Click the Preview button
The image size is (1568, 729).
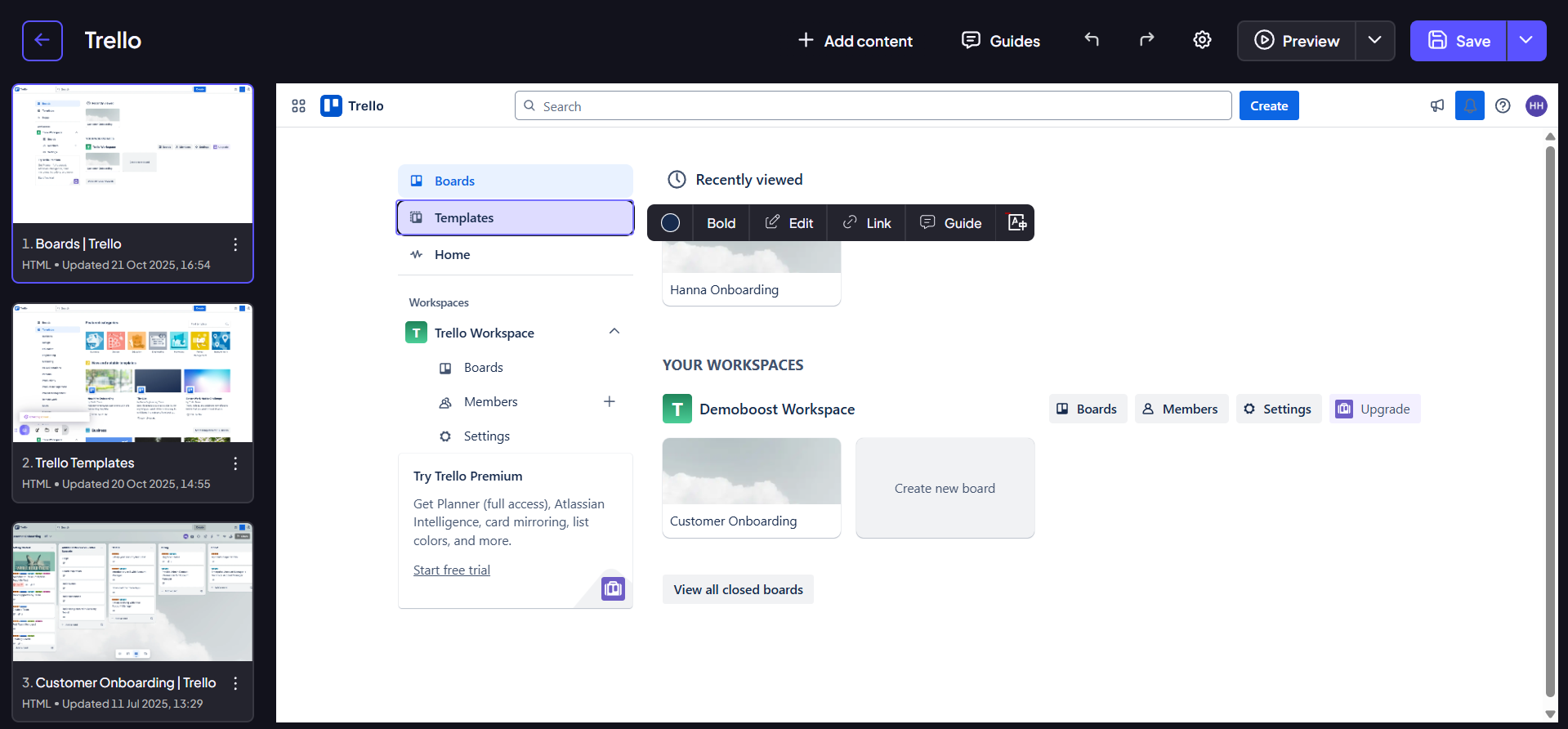pos(1297,41)
